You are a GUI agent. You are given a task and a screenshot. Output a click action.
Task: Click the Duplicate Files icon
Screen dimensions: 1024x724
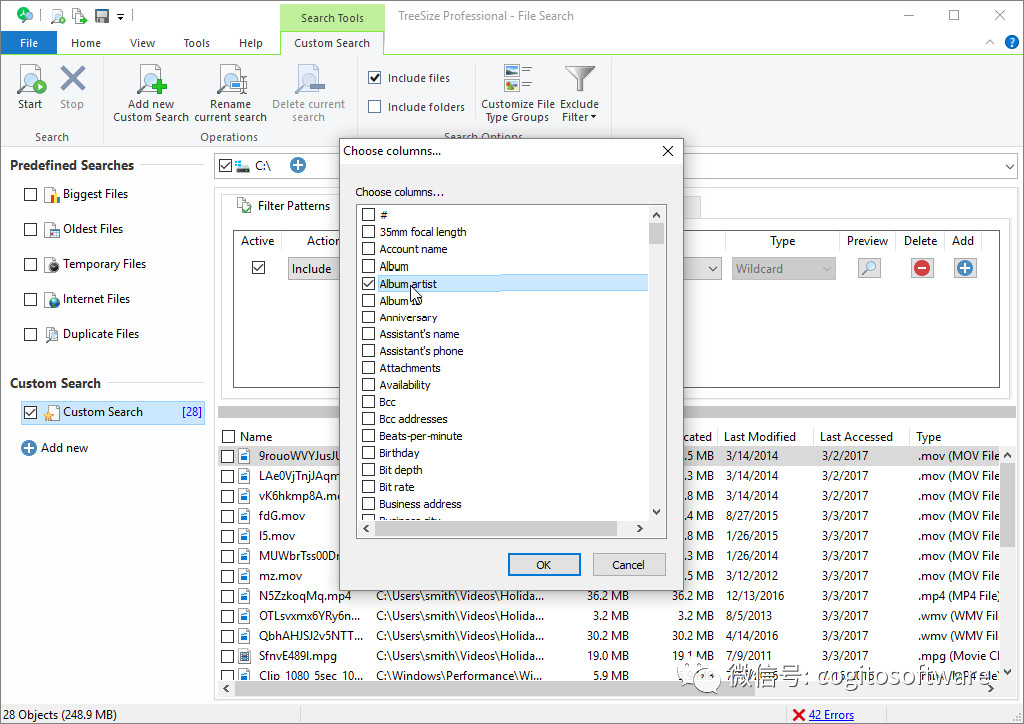[52, 334]
